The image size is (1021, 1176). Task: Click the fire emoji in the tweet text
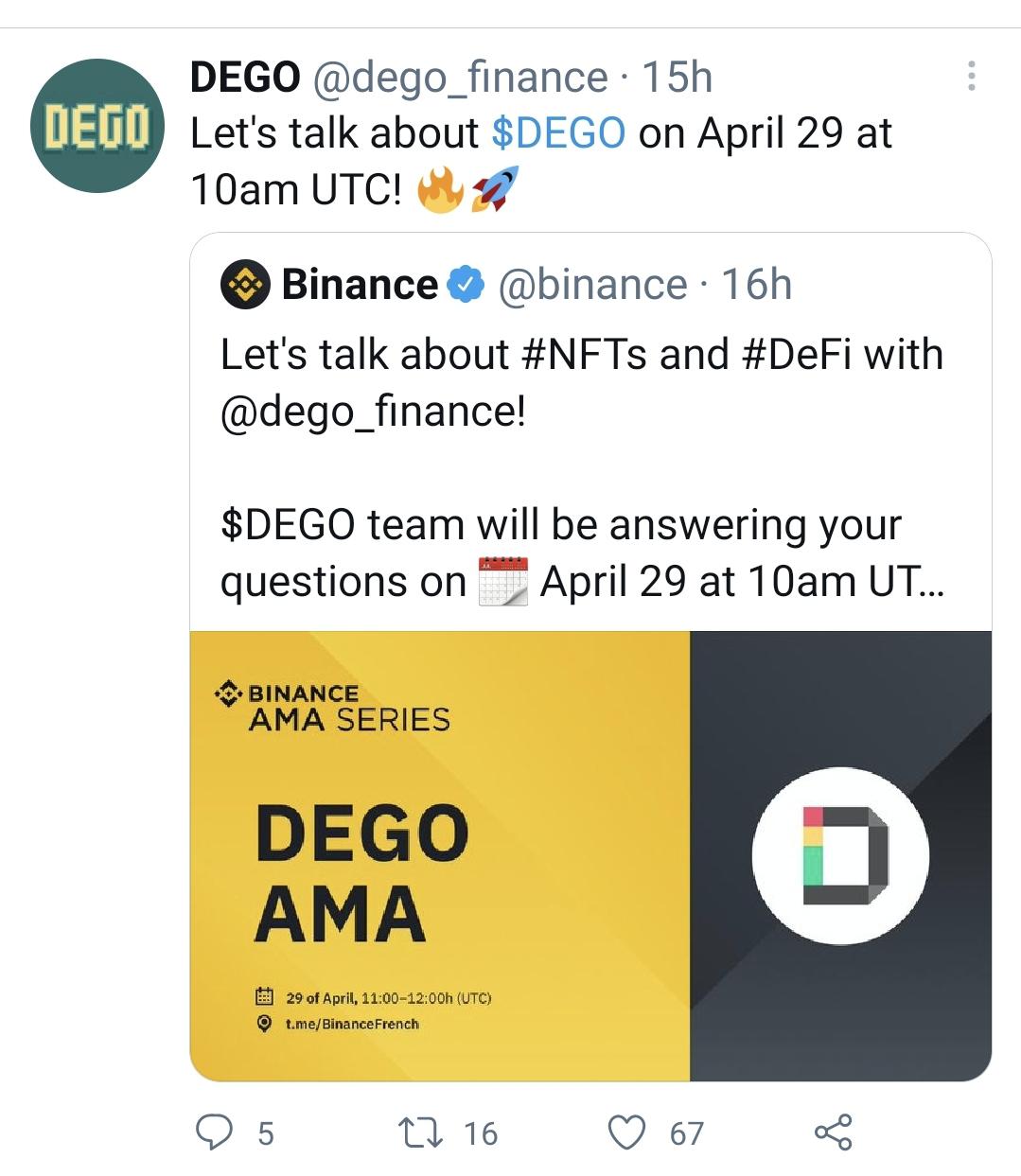pos(437,189)
